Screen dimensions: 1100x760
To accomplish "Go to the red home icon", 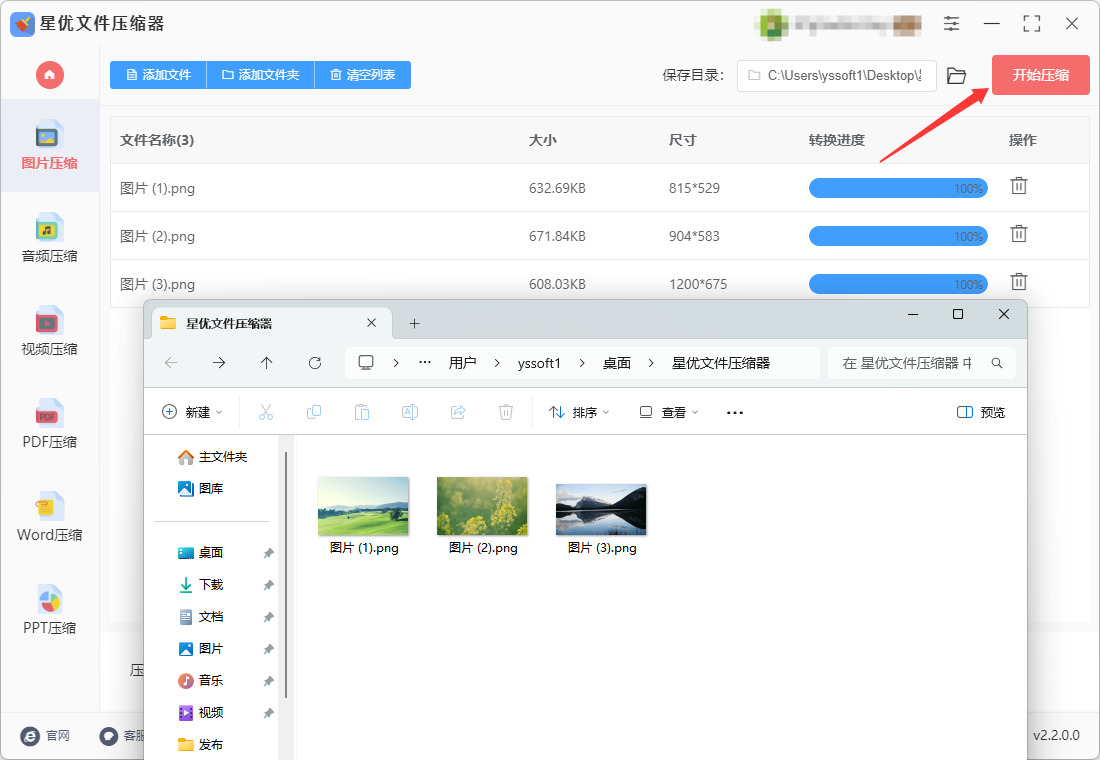I will click(50, 74).
